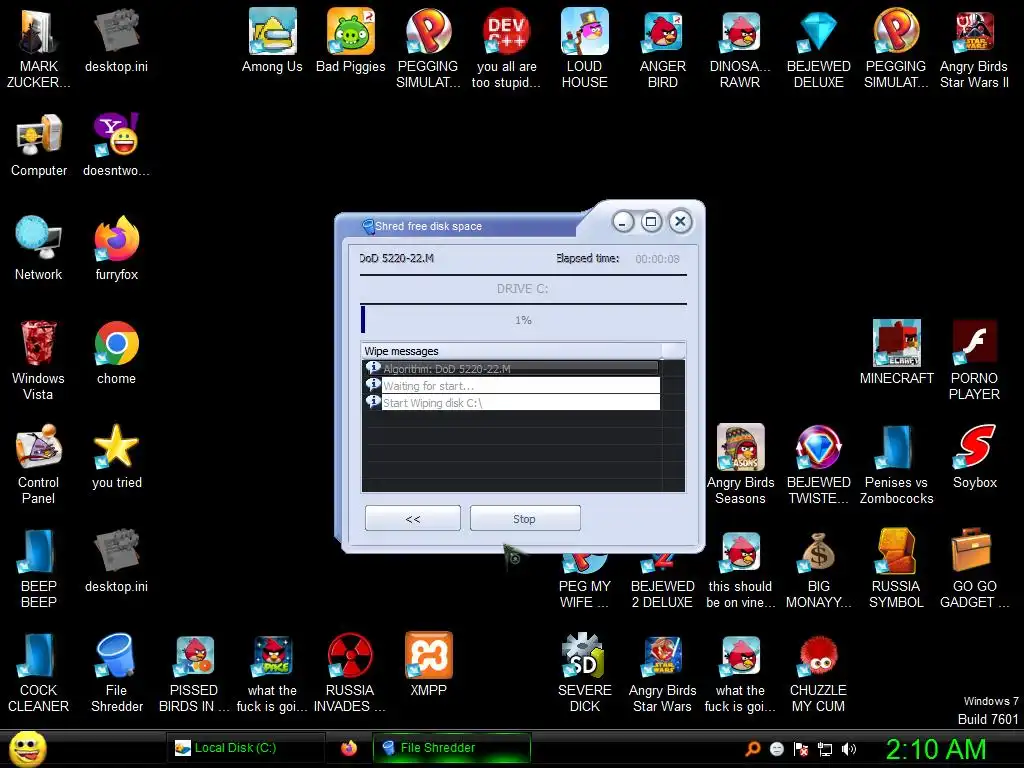Select the BEJEWED TWISTE... icon
The image size is (1024, 768).
pos(818,464)
